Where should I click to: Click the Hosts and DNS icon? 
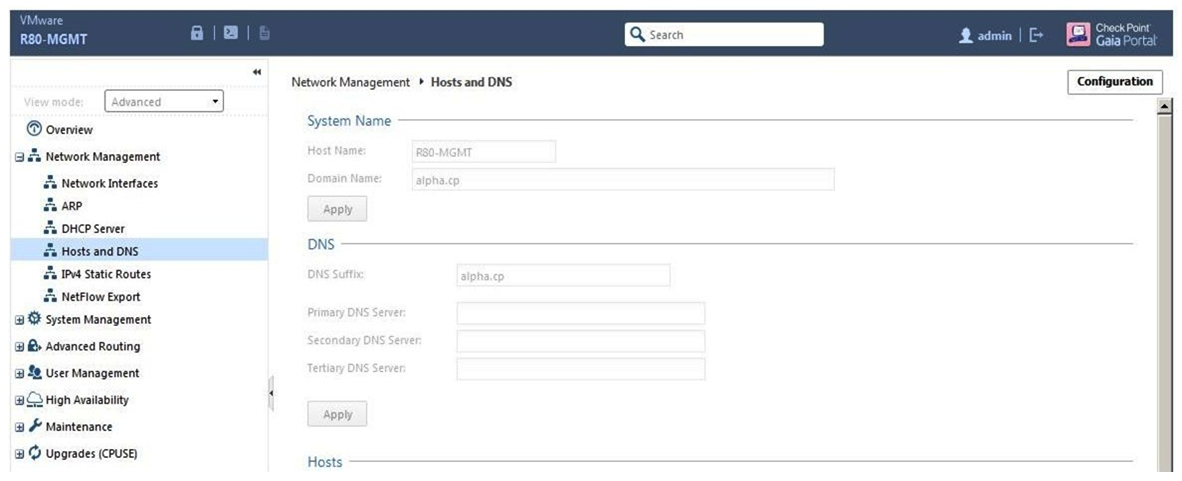tap(51, 251)
